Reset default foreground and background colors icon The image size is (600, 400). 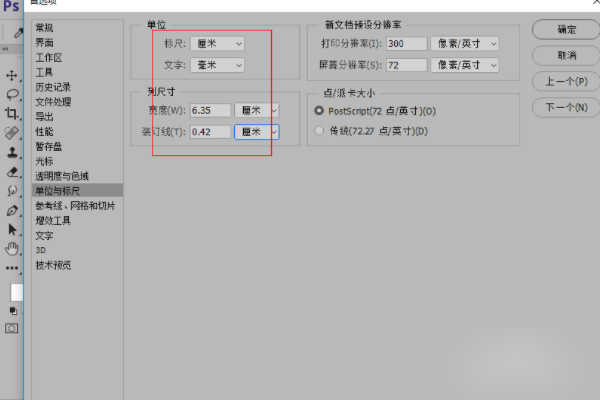tap(13, 311)
